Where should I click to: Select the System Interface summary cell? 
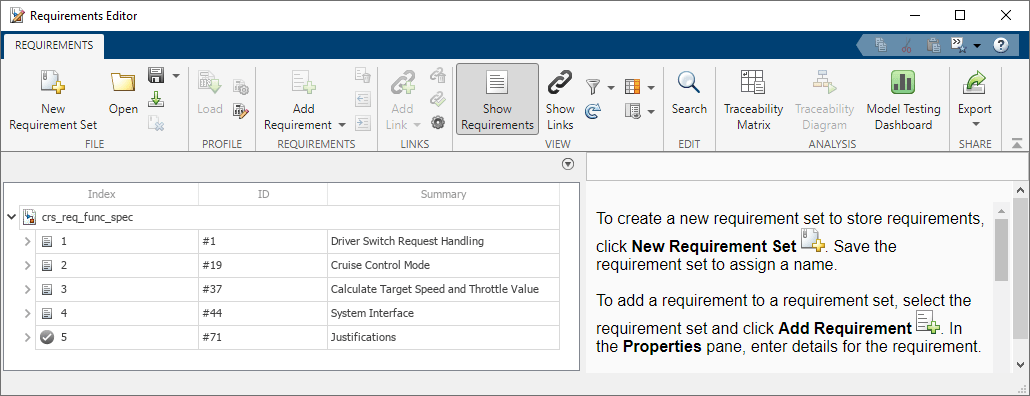click(443, 313)
